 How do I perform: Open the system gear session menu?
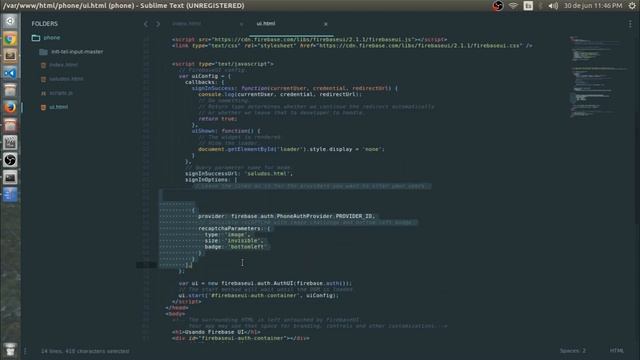pos(632,6)
